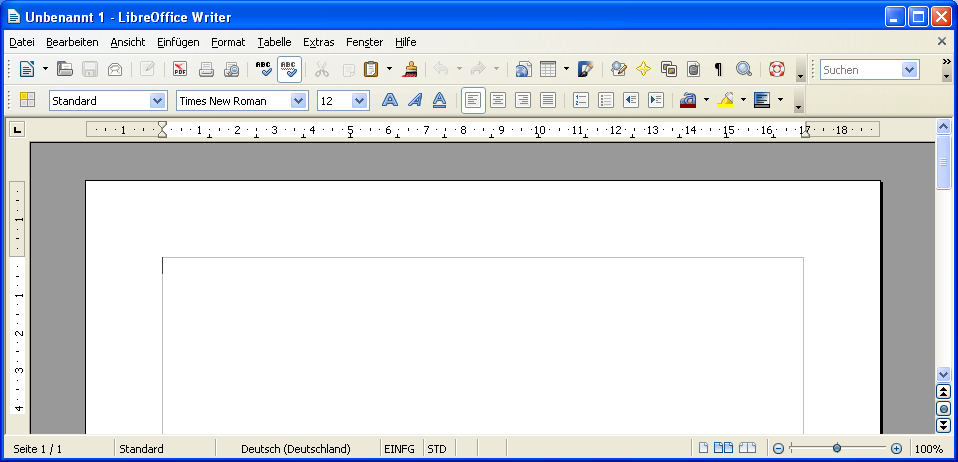This screenshot has height=462, width=958.
Task: Toggle numbered list
Action: pyautogui.click(x=580, y=100)
